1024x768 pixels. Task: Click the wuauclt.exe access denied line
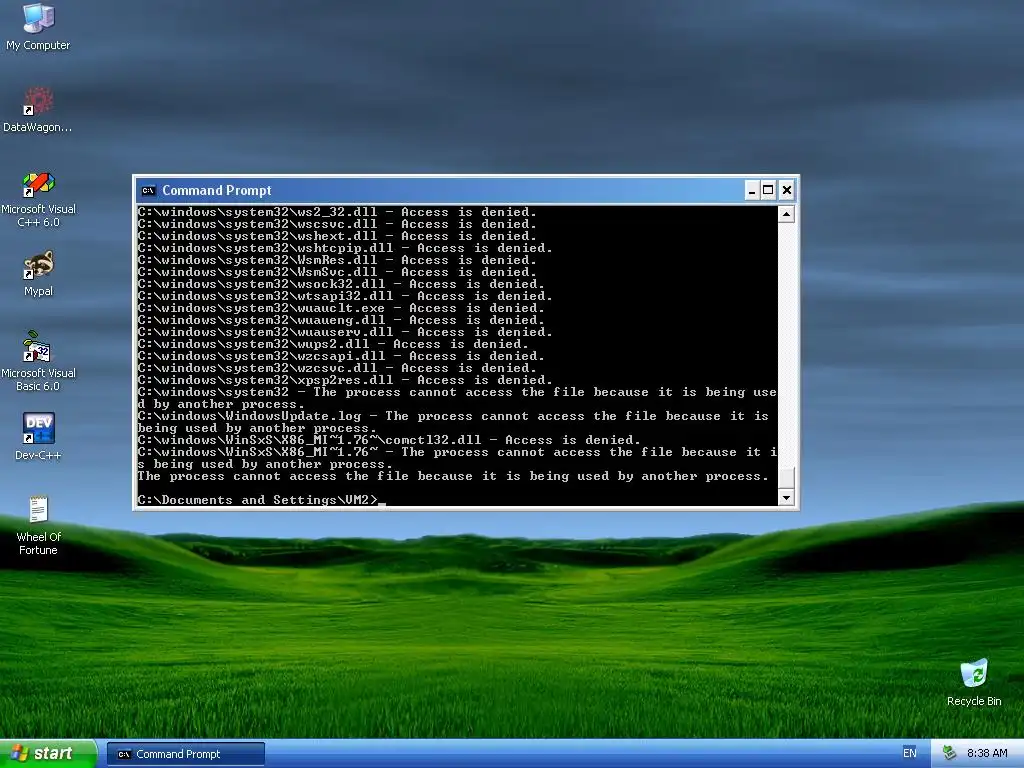coord(341,308)
